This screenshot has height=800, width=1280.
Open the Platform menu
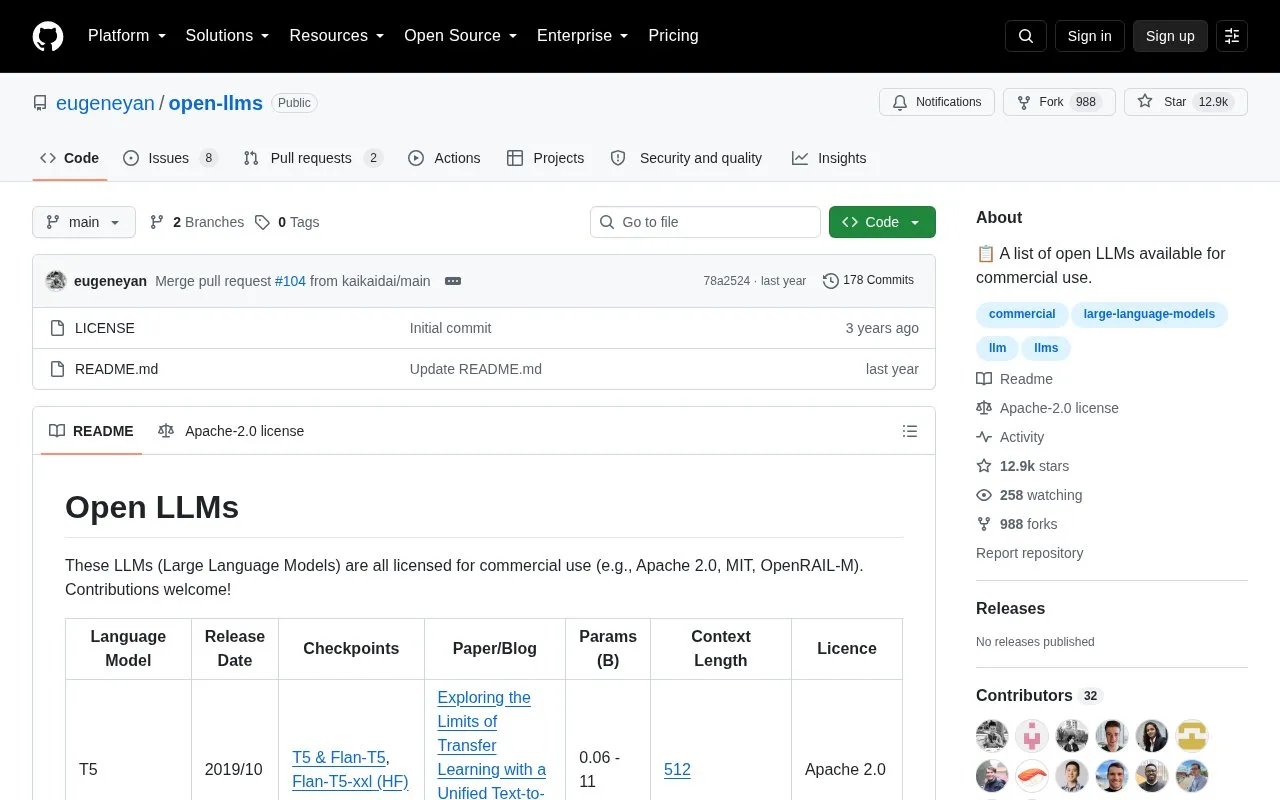127,36
